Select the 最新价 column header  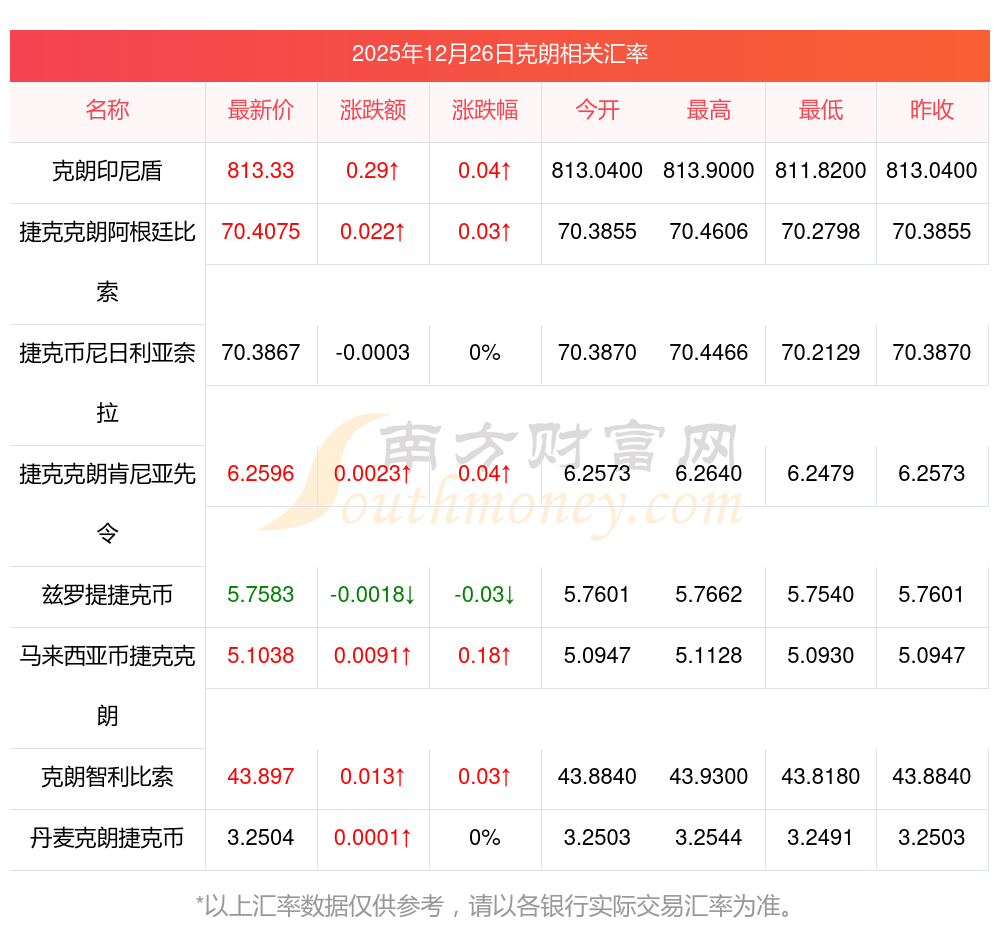coord(260,110)
